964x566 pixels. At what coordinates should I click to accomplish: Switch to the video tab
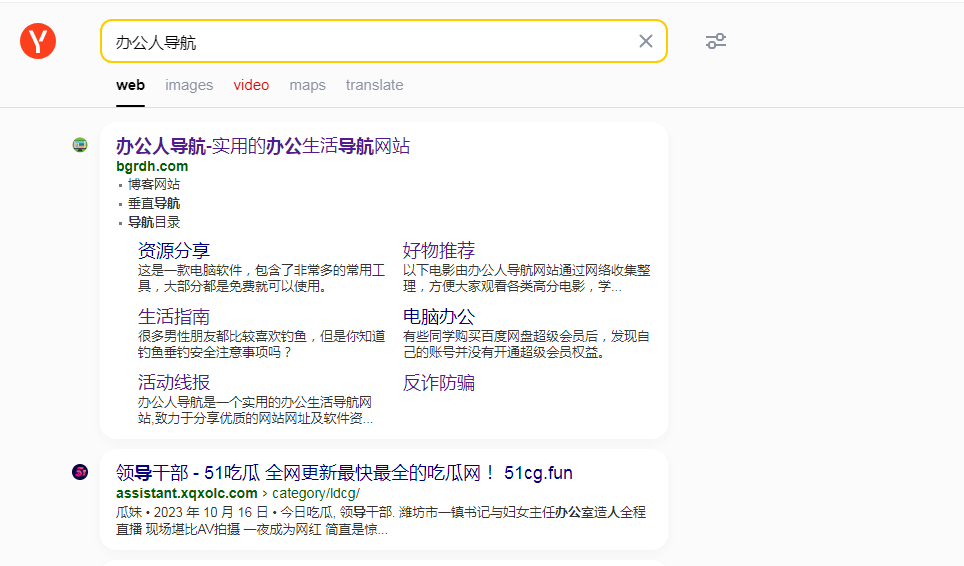(251, 85)
